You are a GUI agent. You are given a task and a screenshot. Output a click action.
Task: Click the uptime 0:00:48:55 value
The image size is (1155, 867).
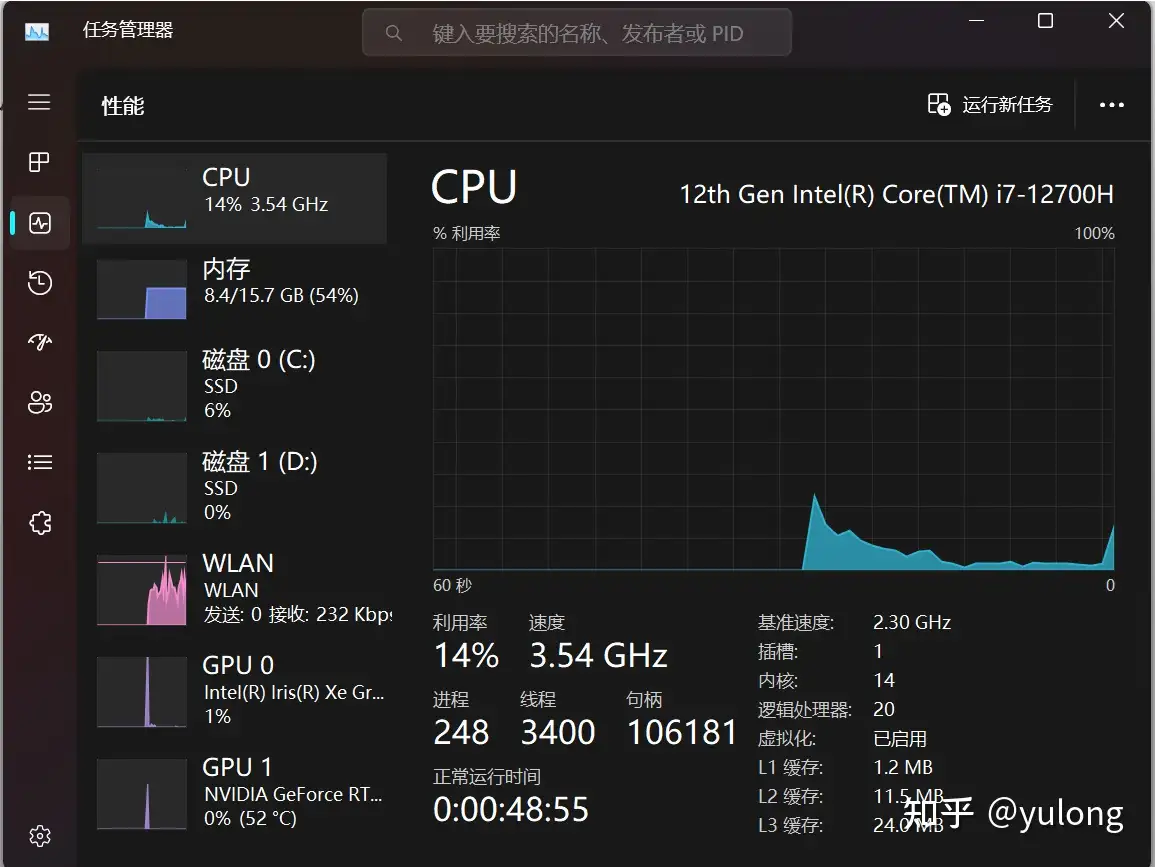coord(510,810)
